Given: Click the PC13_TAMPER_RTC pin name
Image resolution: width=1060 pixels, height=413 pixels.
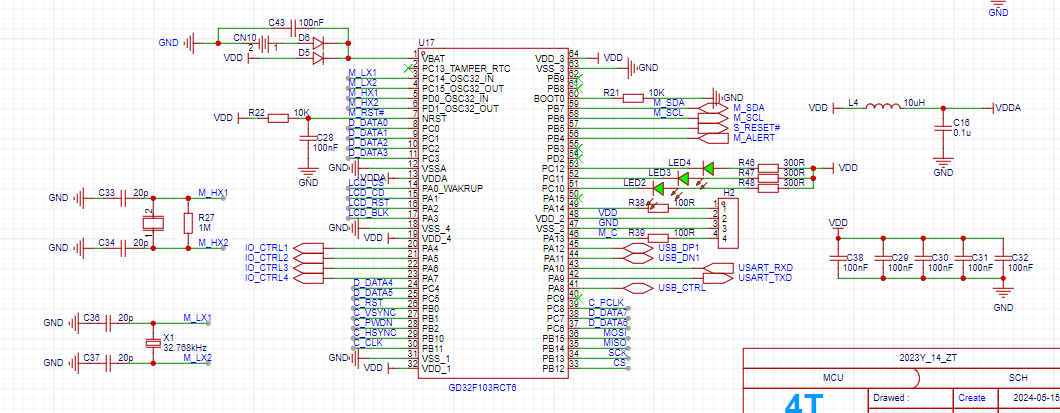Looking at the screenshot, I should coord(465,68).
